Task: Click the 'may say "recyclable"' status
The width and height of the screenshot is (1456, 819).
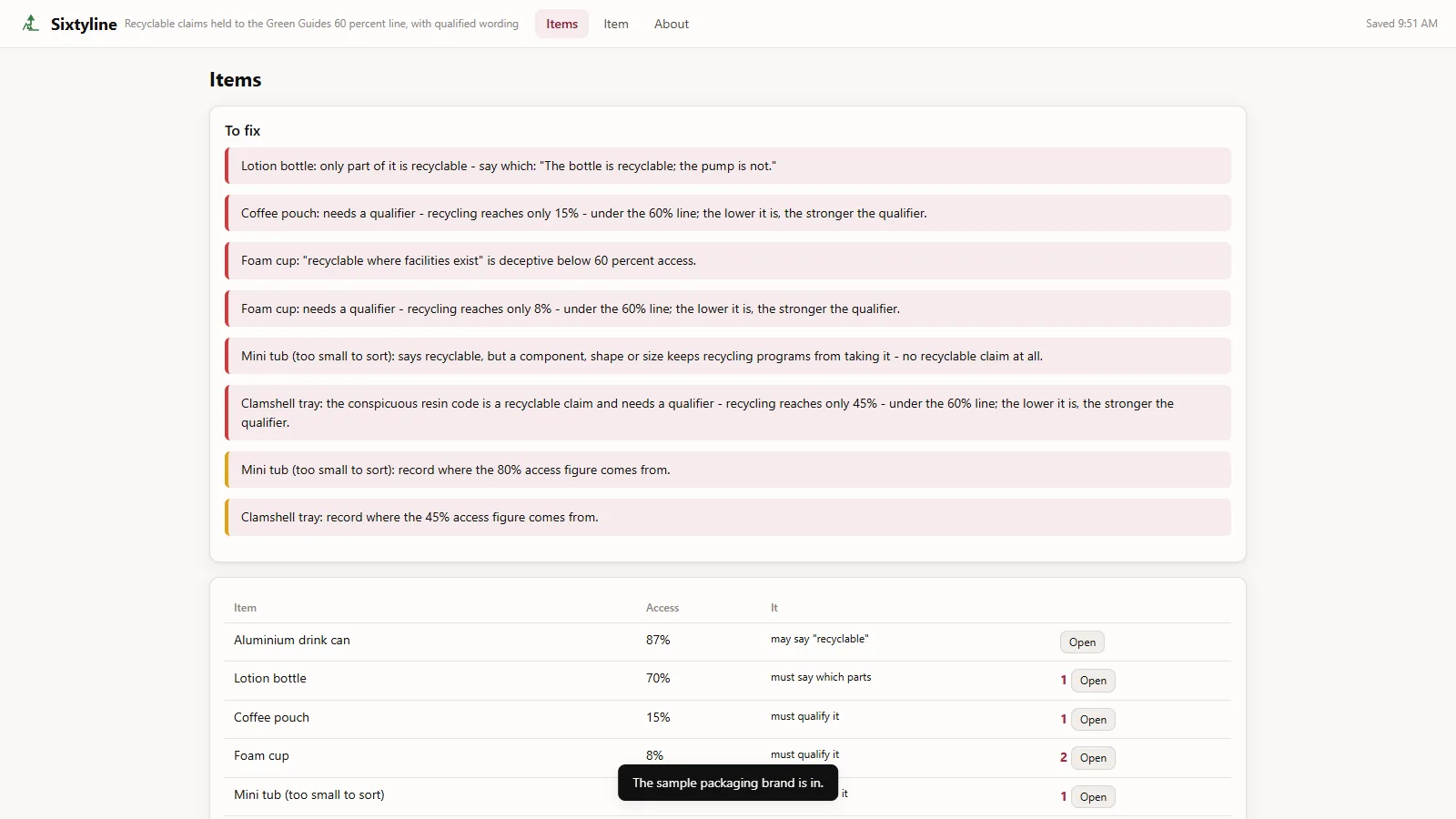Action: pyautogui.click(x=820, y=640)
